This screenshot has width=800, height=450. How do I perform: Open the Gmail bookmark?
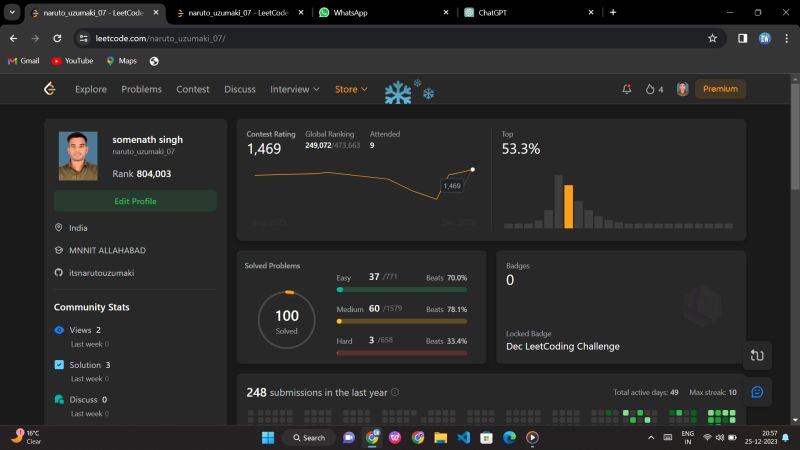click(x=23, y=61)
